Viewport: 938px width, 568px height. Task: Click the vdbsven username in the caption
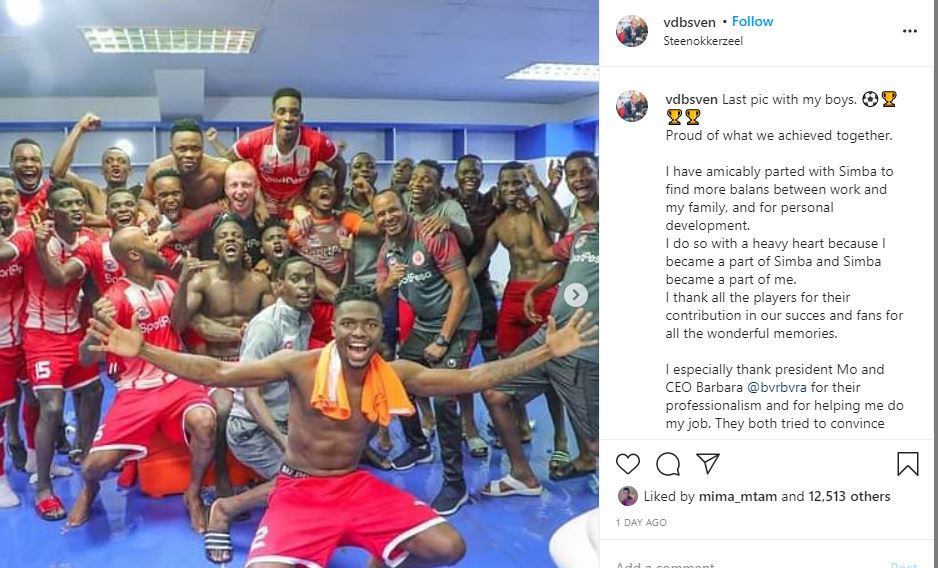click(691, 99)
